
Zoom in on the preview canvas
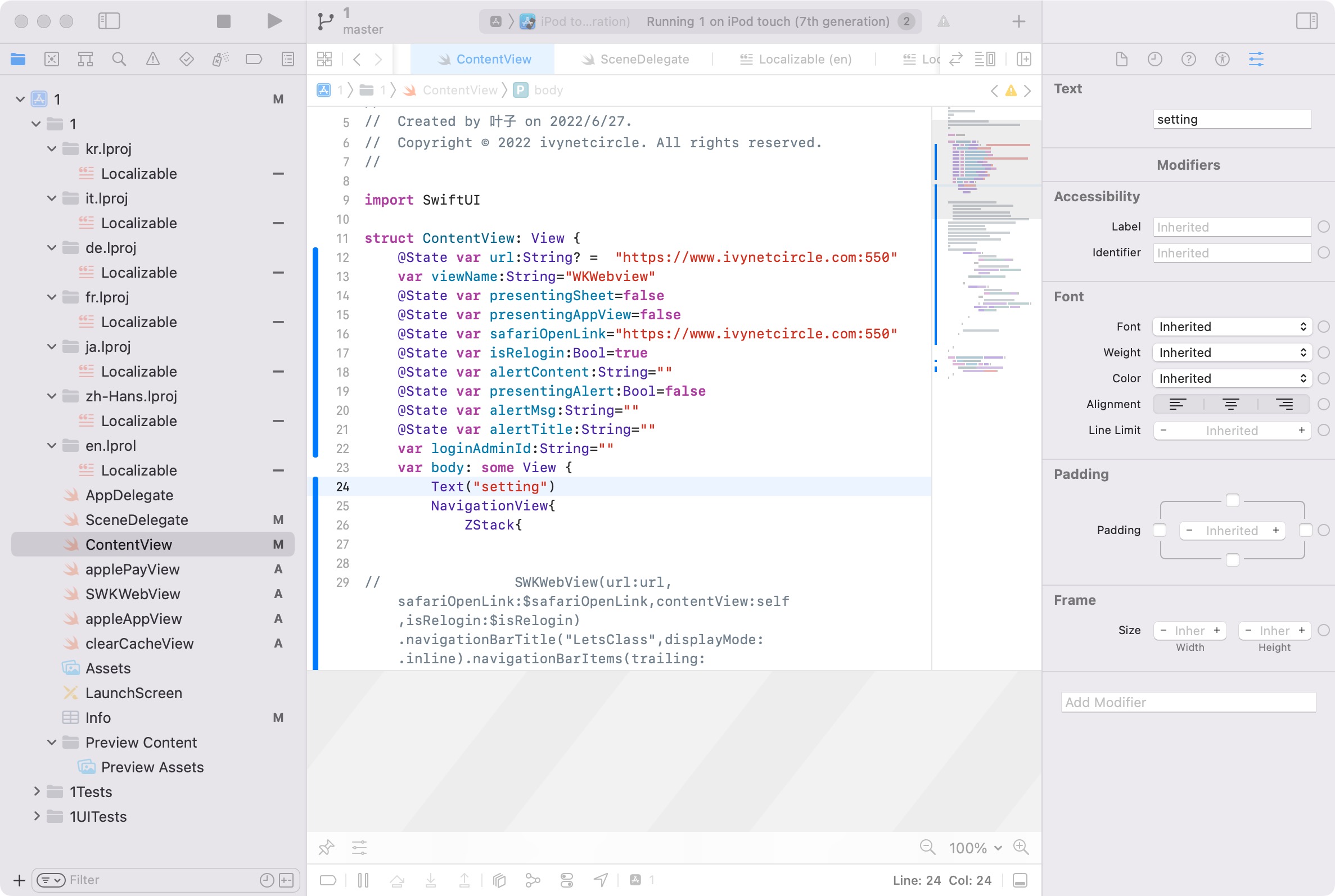tap(1021, 847)
